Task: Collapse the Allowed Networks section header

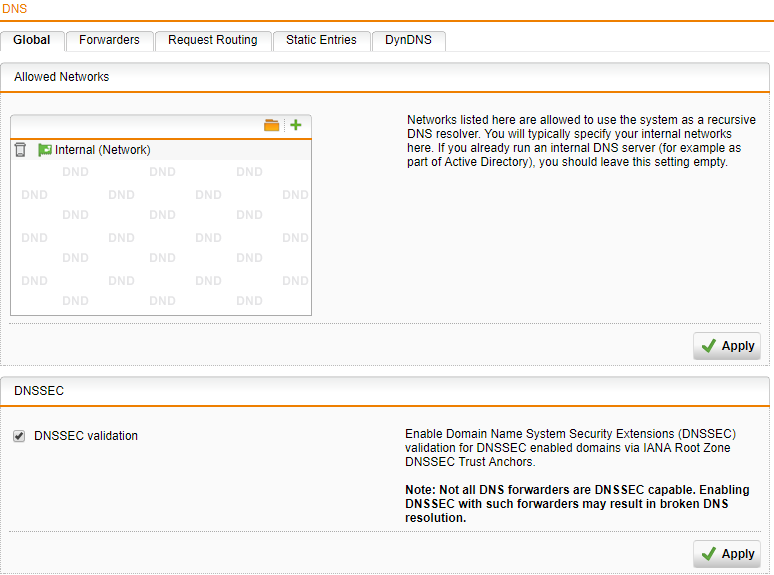Action: tap(62, 77)
